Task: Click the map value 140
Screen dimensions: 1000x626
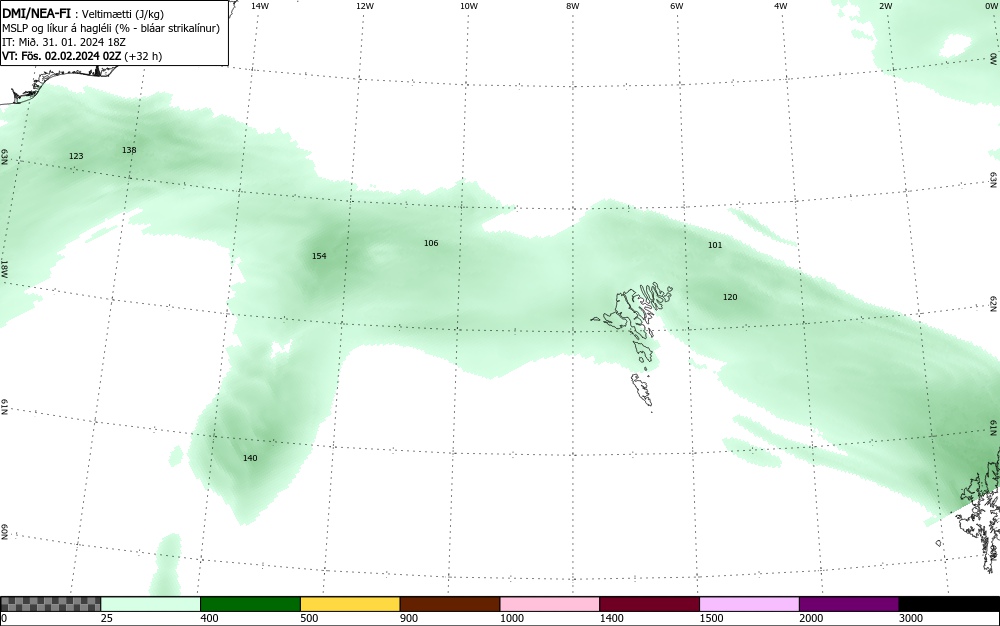Action: 250,458
